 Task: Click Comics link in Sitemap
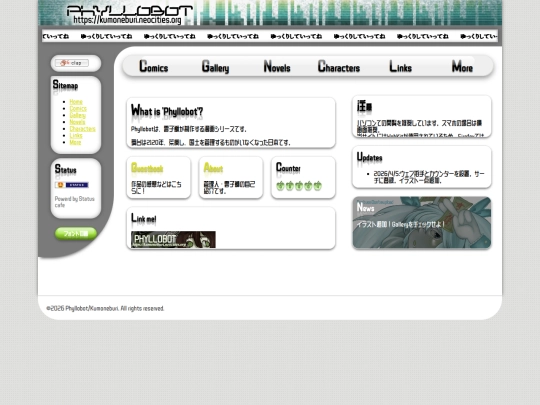(x=78, y=108)
